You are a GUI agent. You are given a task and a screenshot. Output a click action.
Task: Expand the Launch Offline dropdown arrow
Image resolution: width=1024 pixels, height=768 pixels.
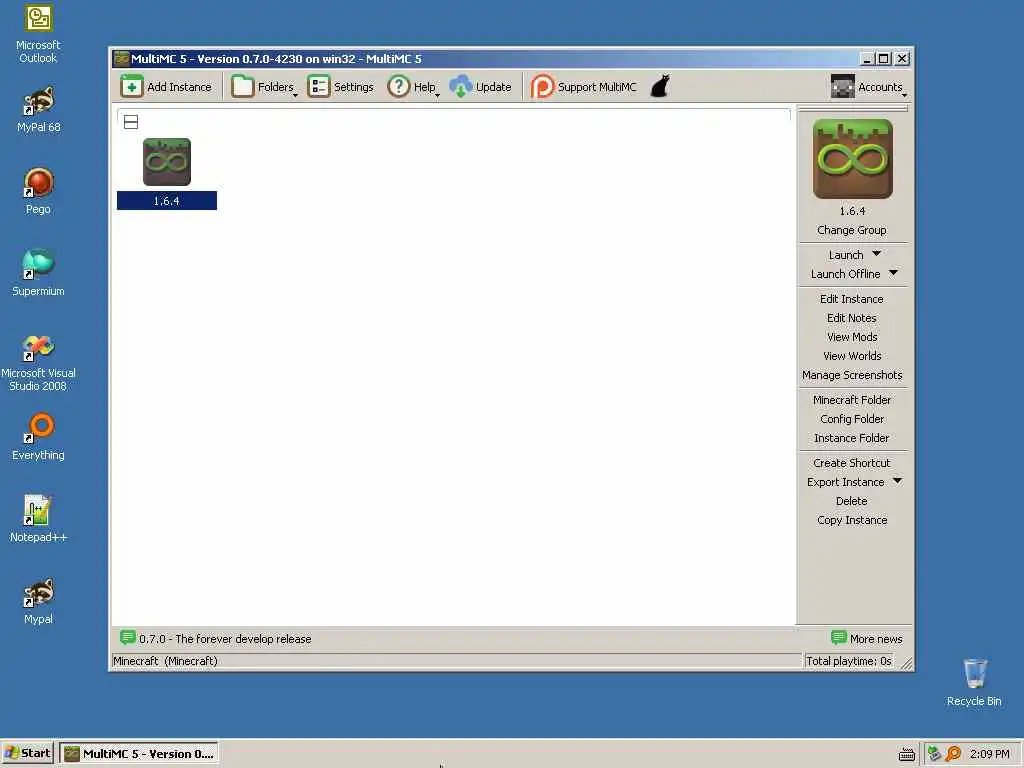pos(893,273)
